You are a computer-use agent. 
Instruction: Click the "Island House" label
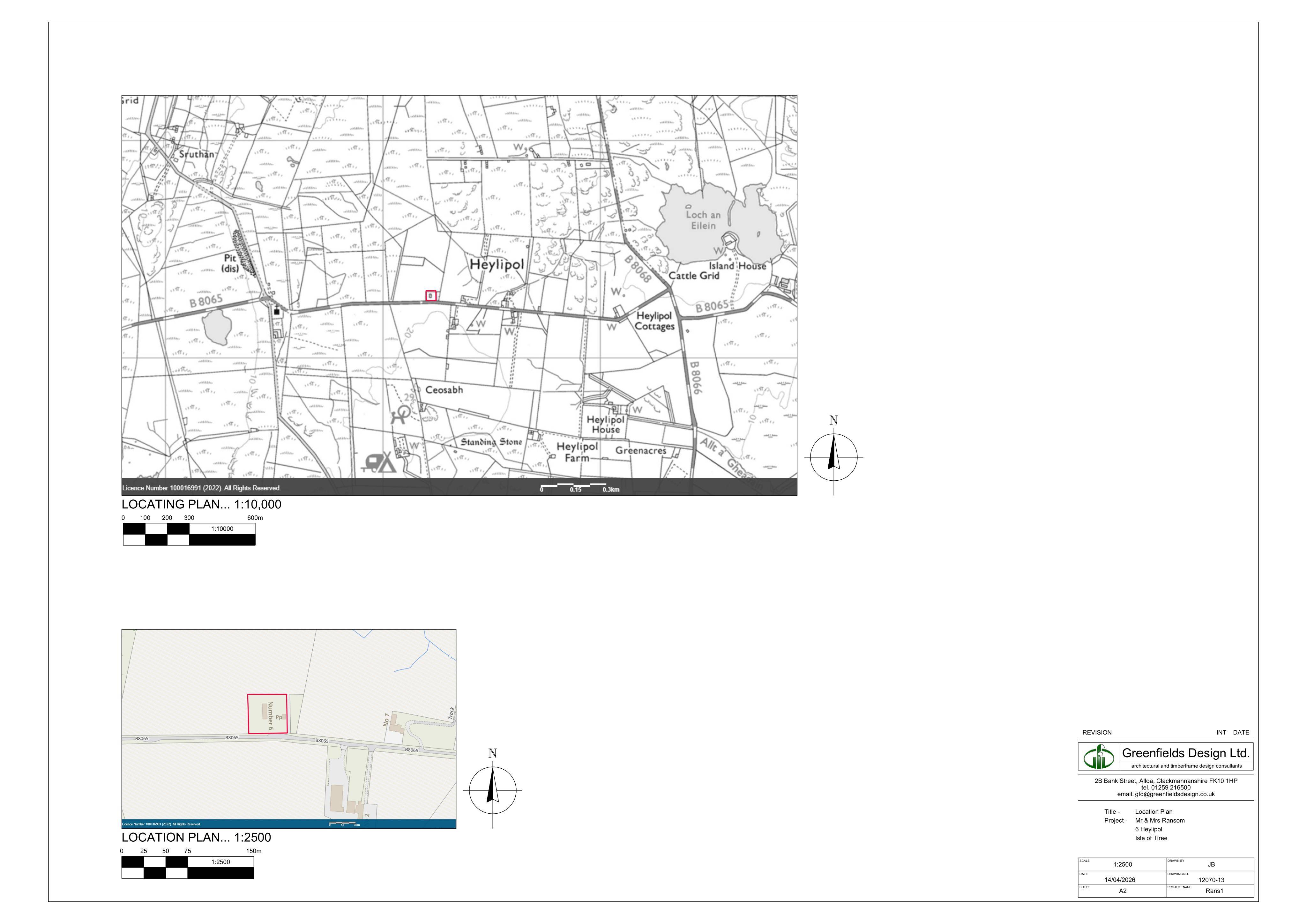pyautogui.click(x=737, y=266)
